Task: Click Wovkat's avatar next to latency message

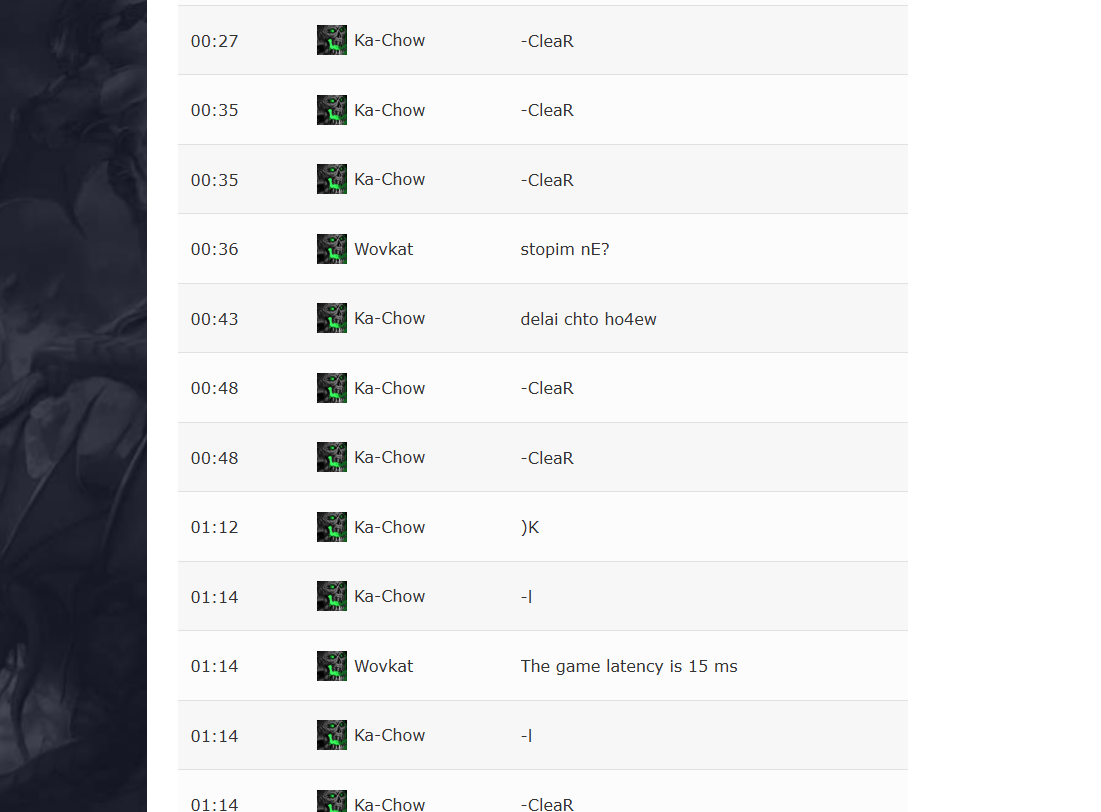Action: tap(331, 666)
